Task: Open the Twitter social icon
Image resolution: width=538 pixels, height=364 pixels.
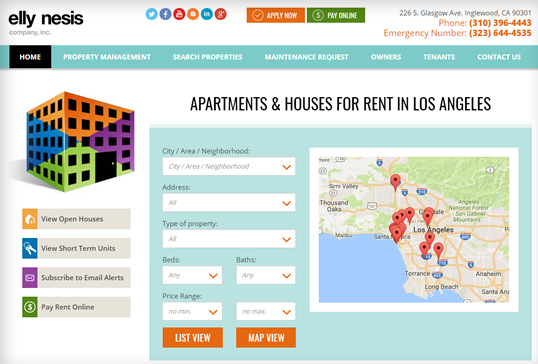Action: (152, 14)
